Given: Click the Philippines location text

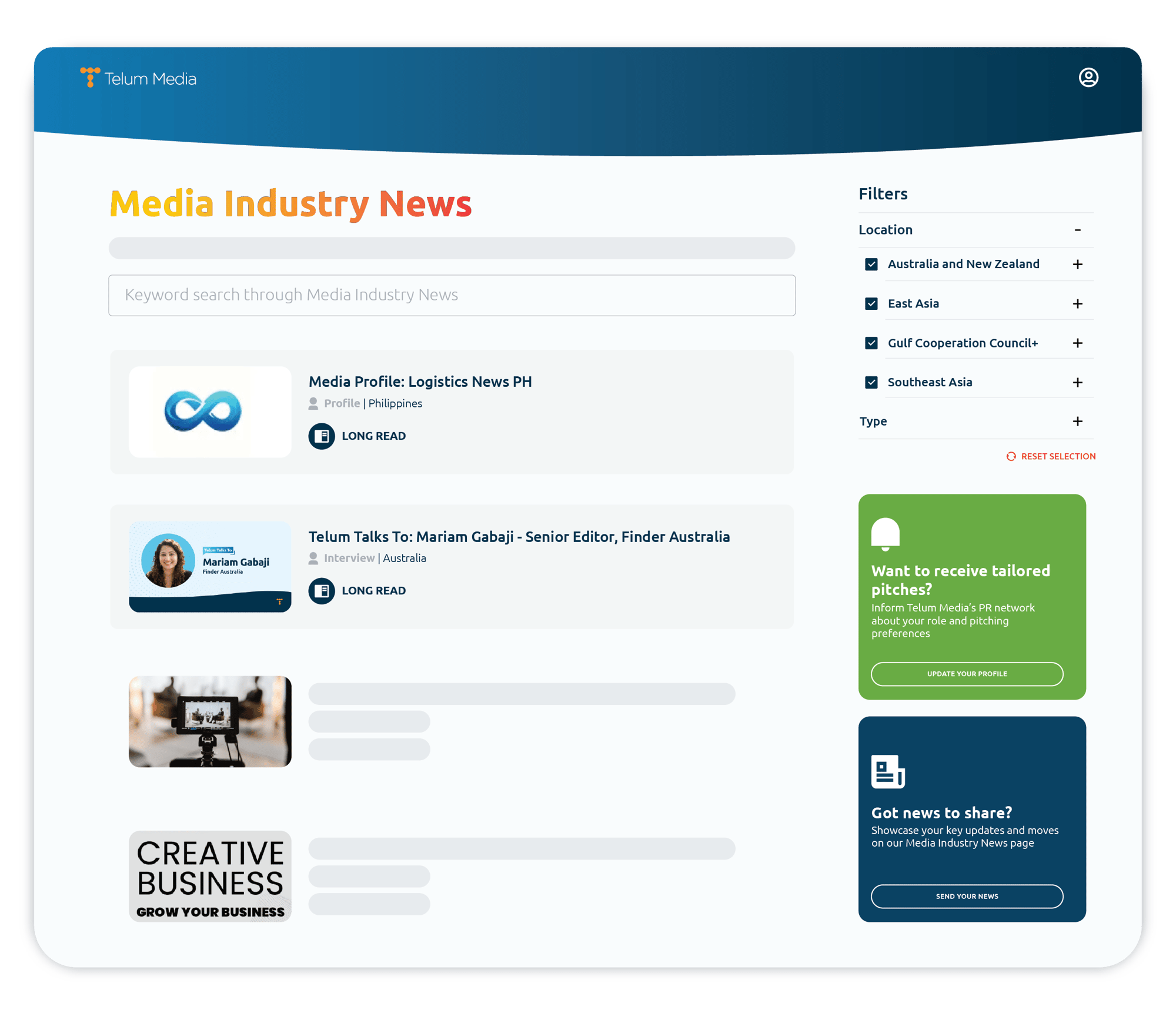Looking at the screenshot, I should [395, 403].
